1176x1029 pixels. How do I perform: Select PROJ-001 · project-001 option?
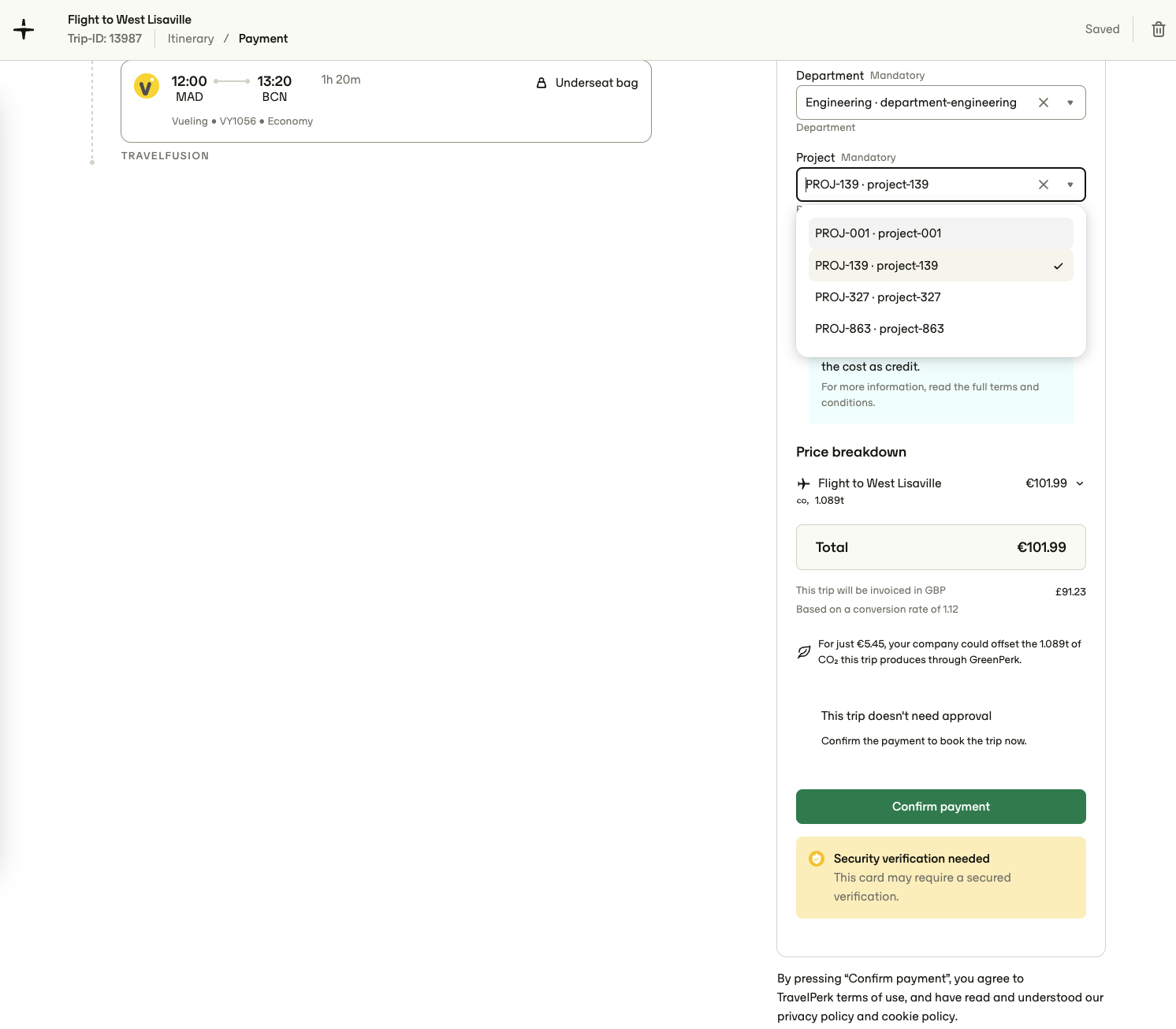[x=941, y=233]
